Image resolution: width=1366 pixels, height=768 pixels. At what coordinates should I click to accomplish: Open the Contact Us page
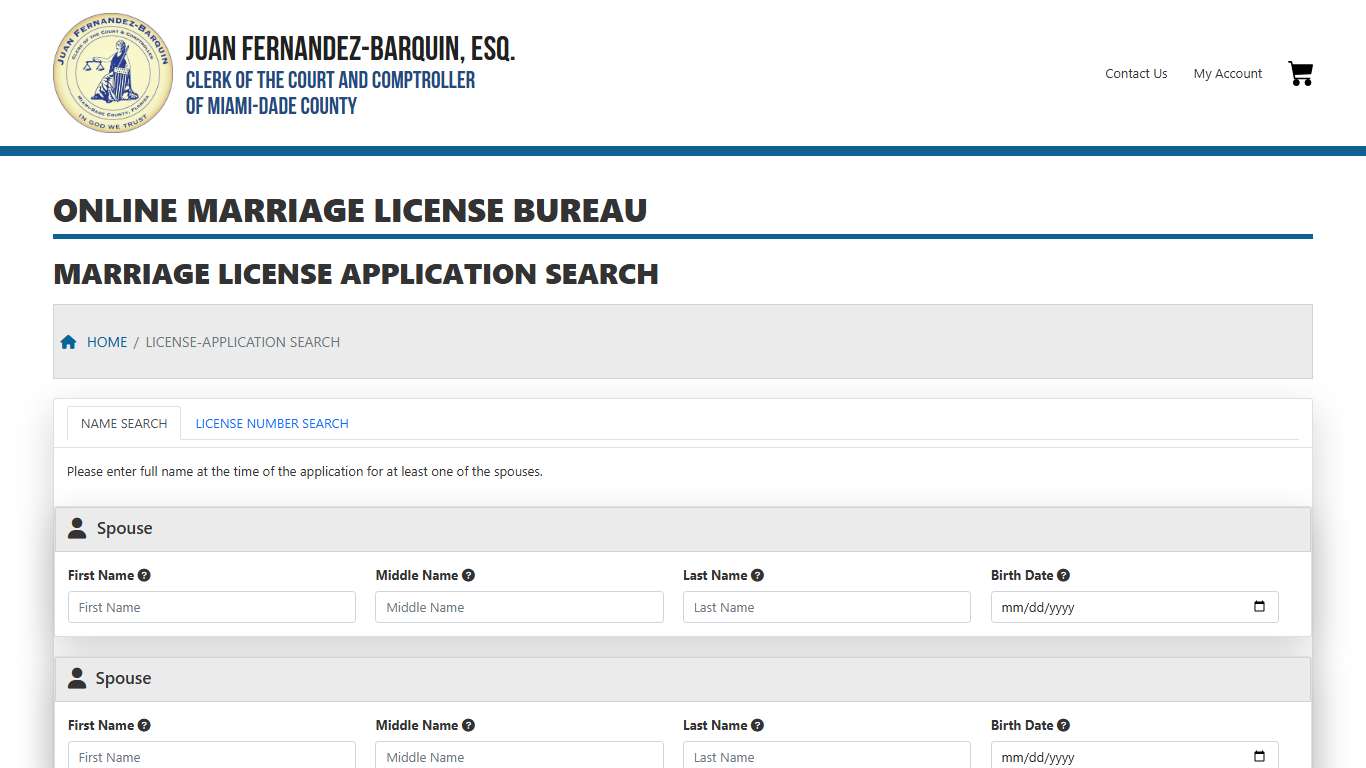tap(1135, 73)
